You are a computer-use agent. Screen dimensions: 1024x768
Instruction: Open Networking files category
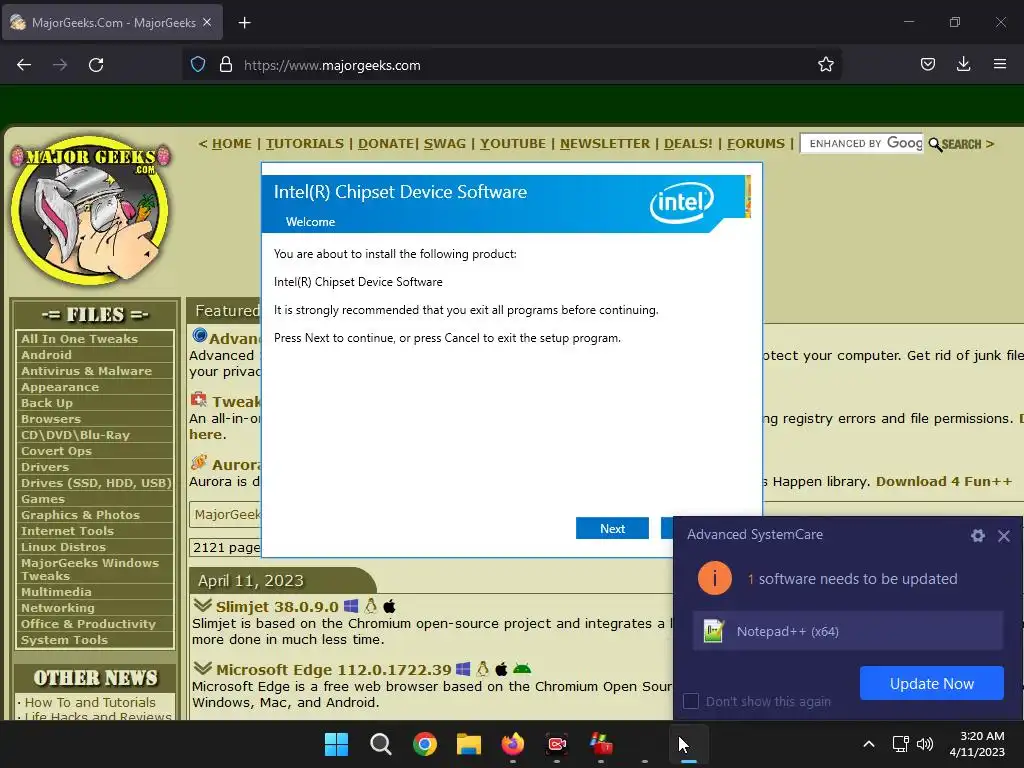click(x=57, y=608)
